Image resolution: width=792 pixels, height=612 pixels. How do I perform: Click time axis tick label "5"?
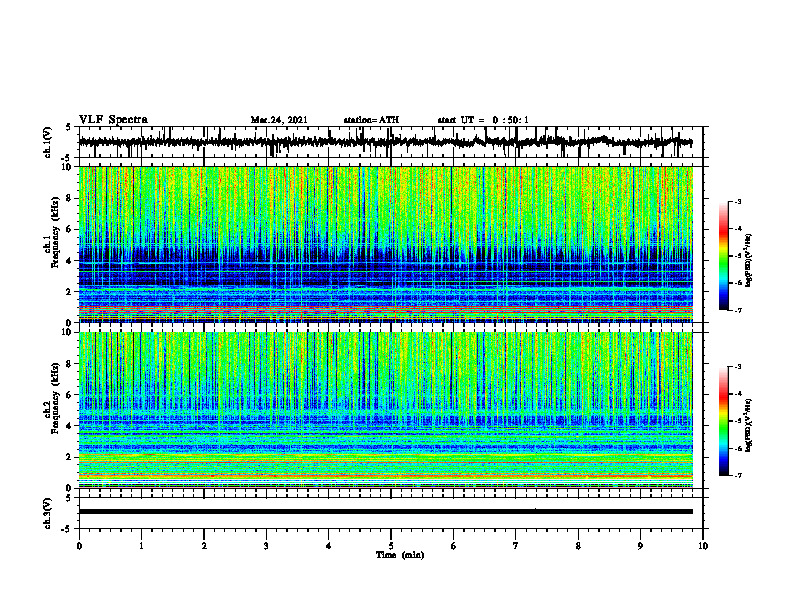click(x=391, y=546)
